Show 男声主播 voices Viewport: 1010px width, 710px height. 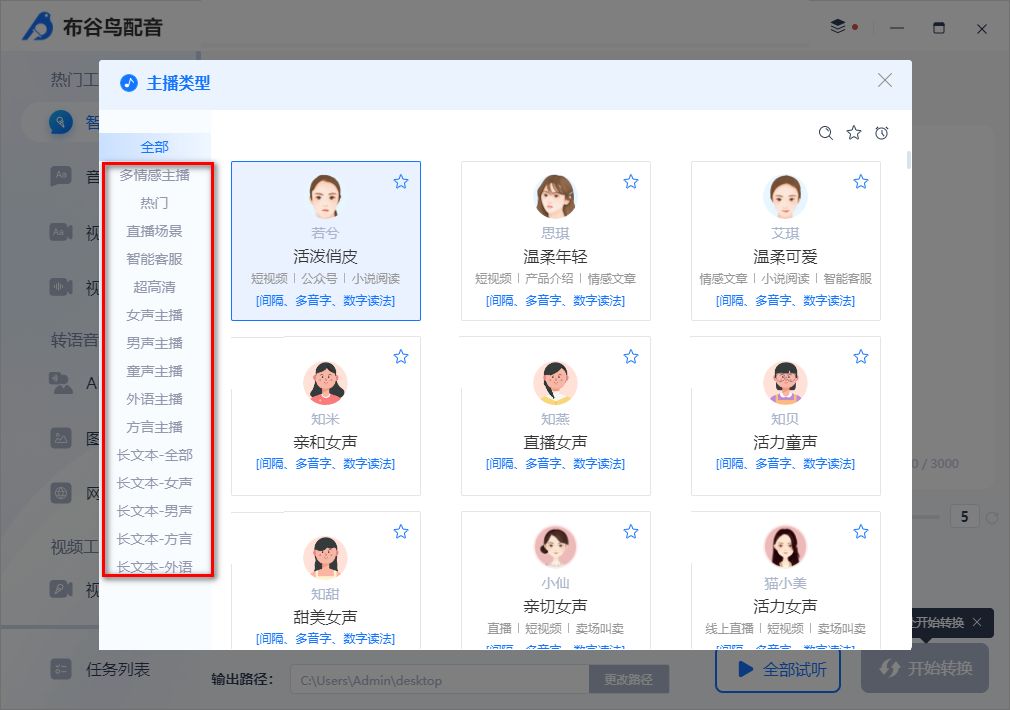155,343
